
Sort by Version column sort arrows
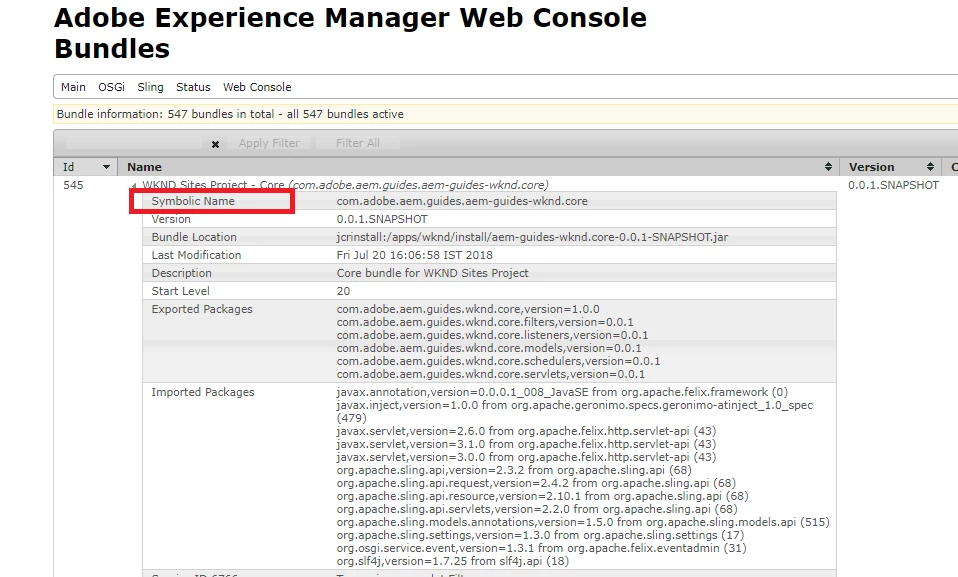tap(930, 167)
